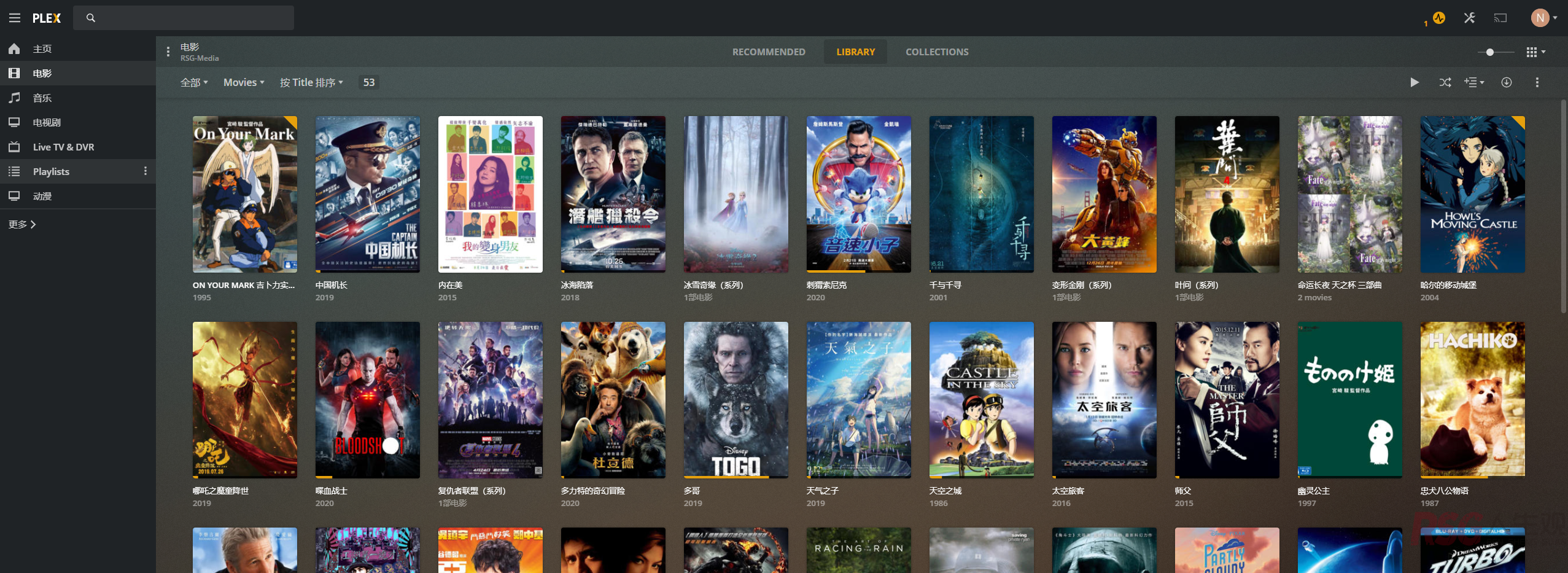Open the 变形金刚 collection poster
Viewport: 1568px width, 573px height.
(1104, 194)
